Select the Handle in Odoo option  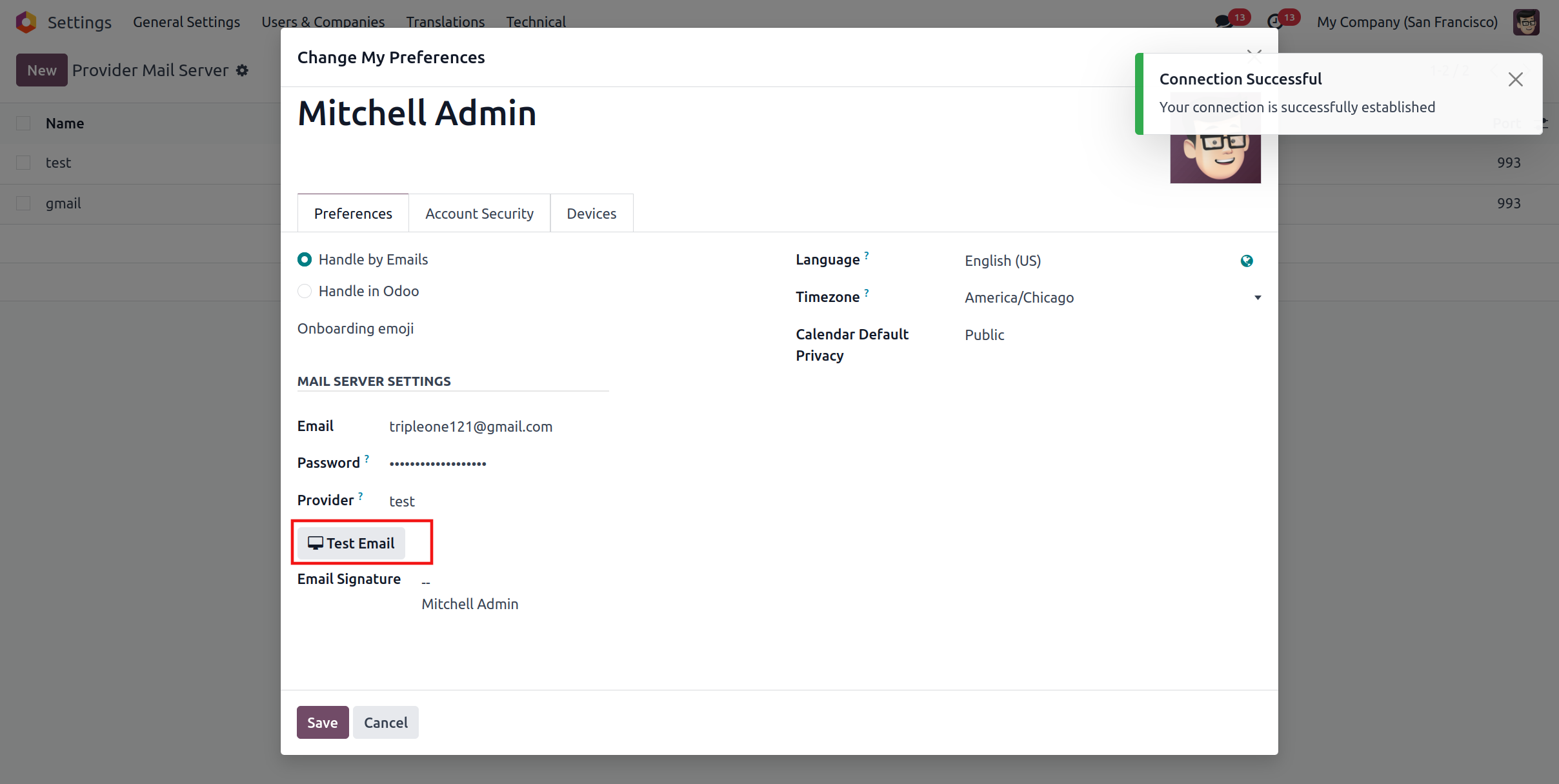(305, 291)
